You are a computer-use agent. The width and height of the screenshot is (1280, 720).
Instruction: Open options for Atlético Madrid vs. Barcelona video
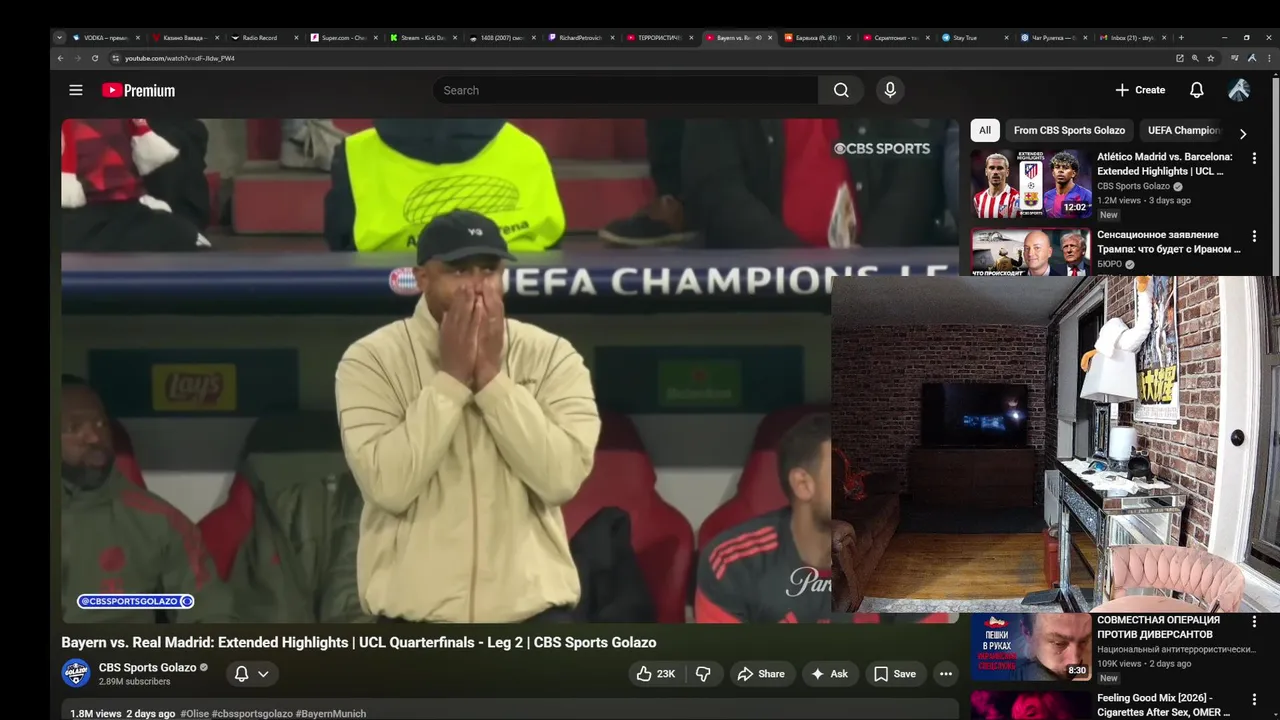pos(1254,158)
